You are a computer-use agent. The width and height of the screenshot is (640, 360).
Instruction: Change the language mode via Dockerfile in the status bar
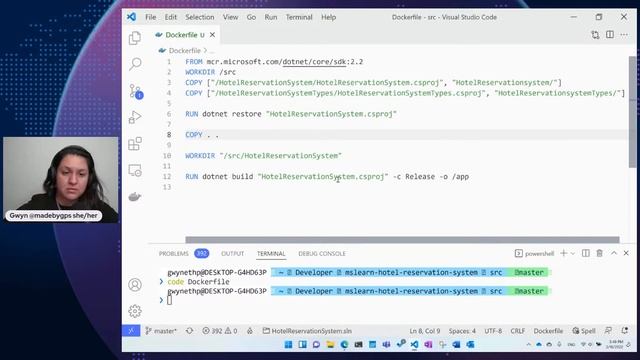point(548,331)
